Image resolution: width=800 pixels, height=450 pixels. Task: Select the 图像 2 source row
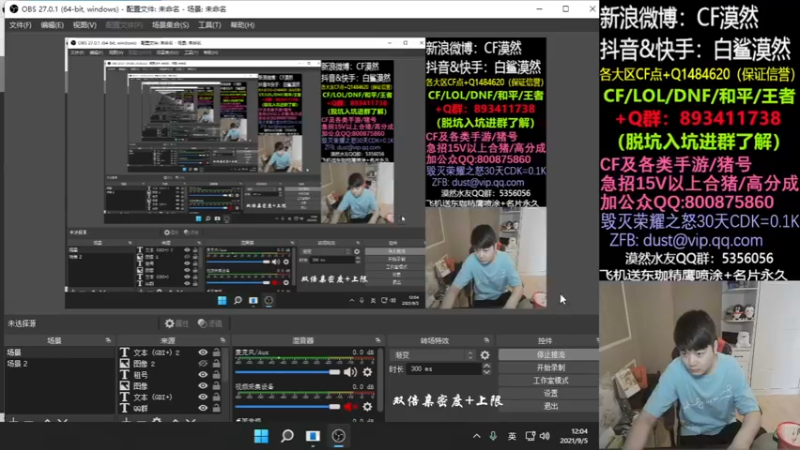(x=170, y=364)
